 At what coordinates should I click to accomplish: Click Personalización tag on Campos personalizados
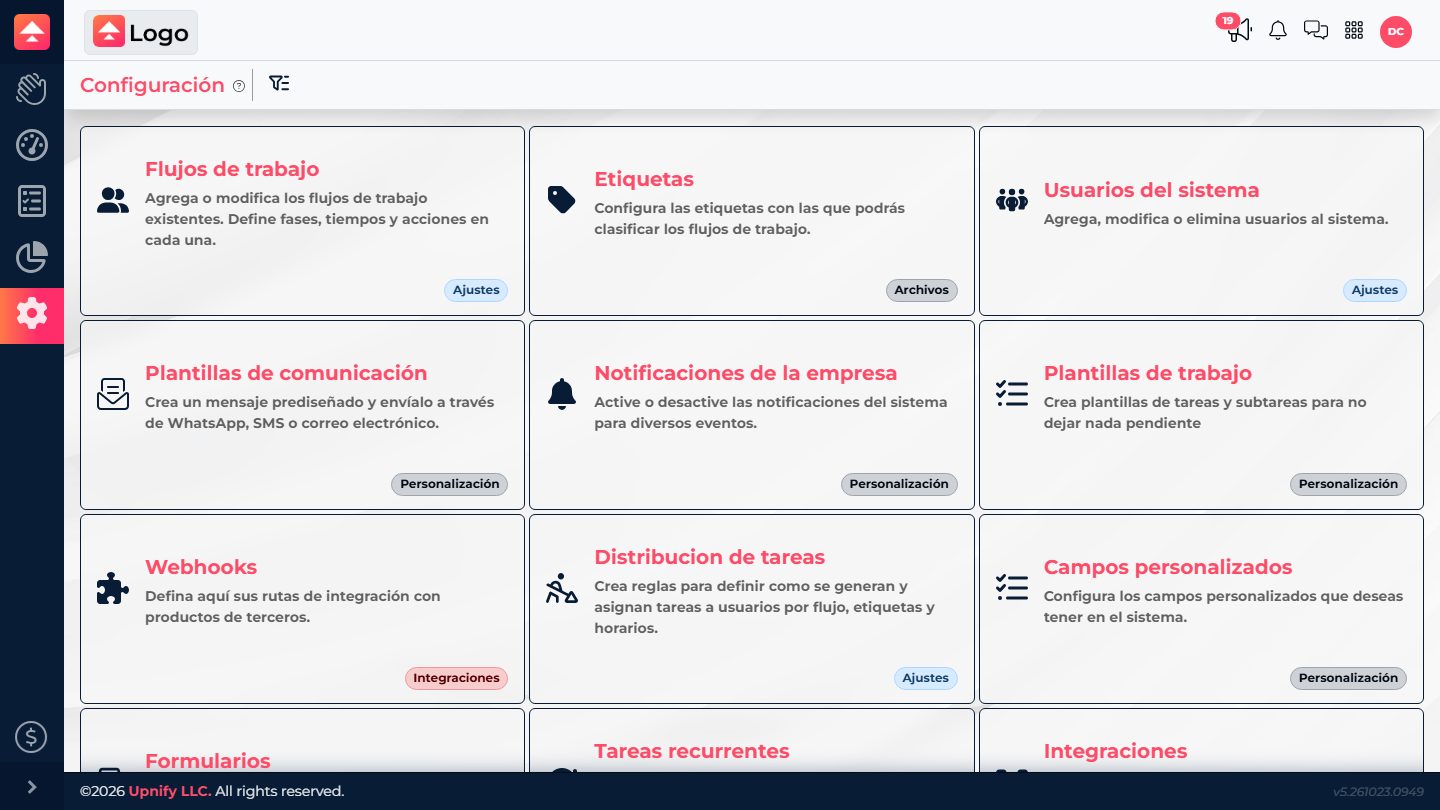1348,678
